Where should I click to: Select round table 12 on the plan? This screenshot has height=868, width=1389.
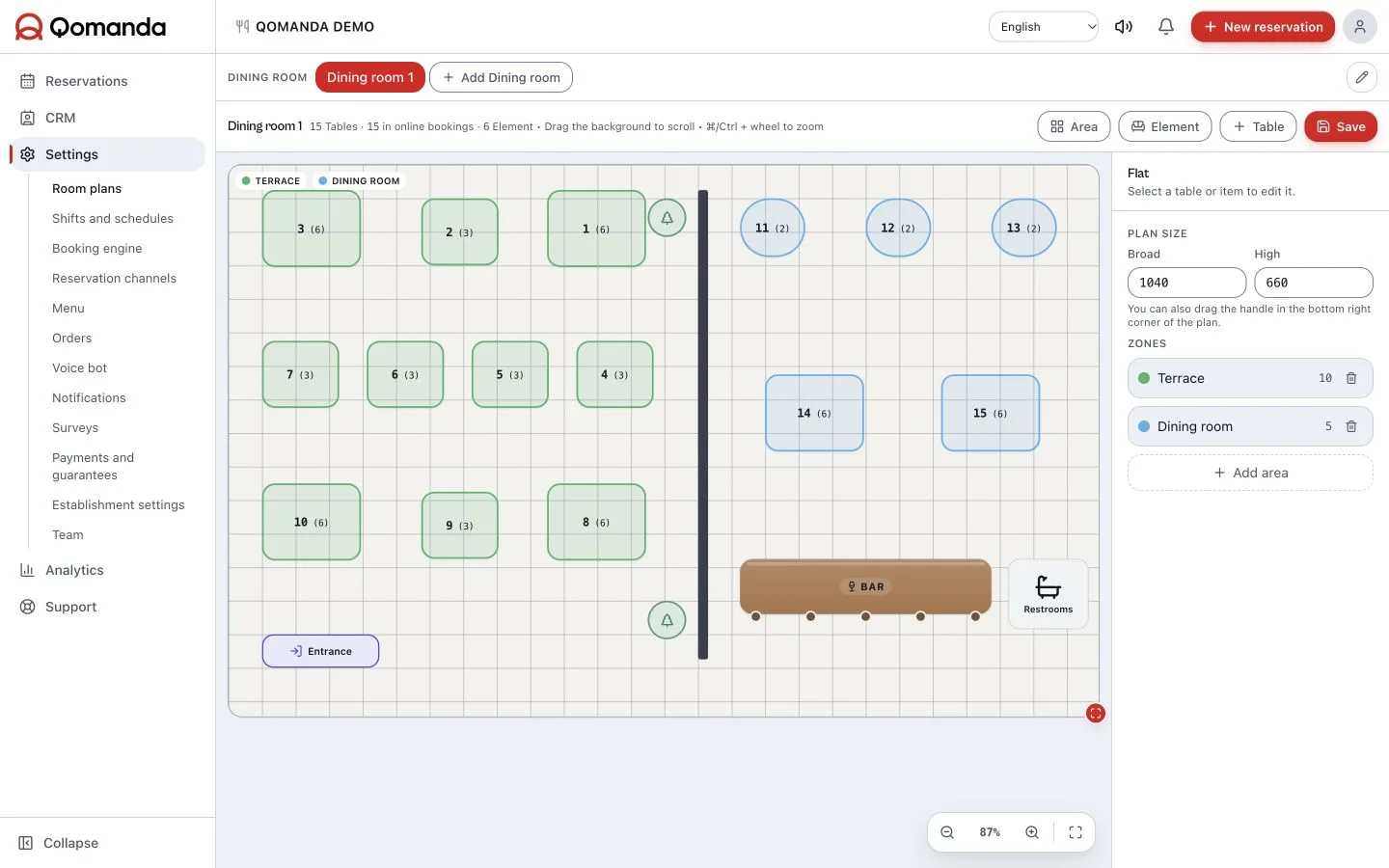[x=898, y=228]
